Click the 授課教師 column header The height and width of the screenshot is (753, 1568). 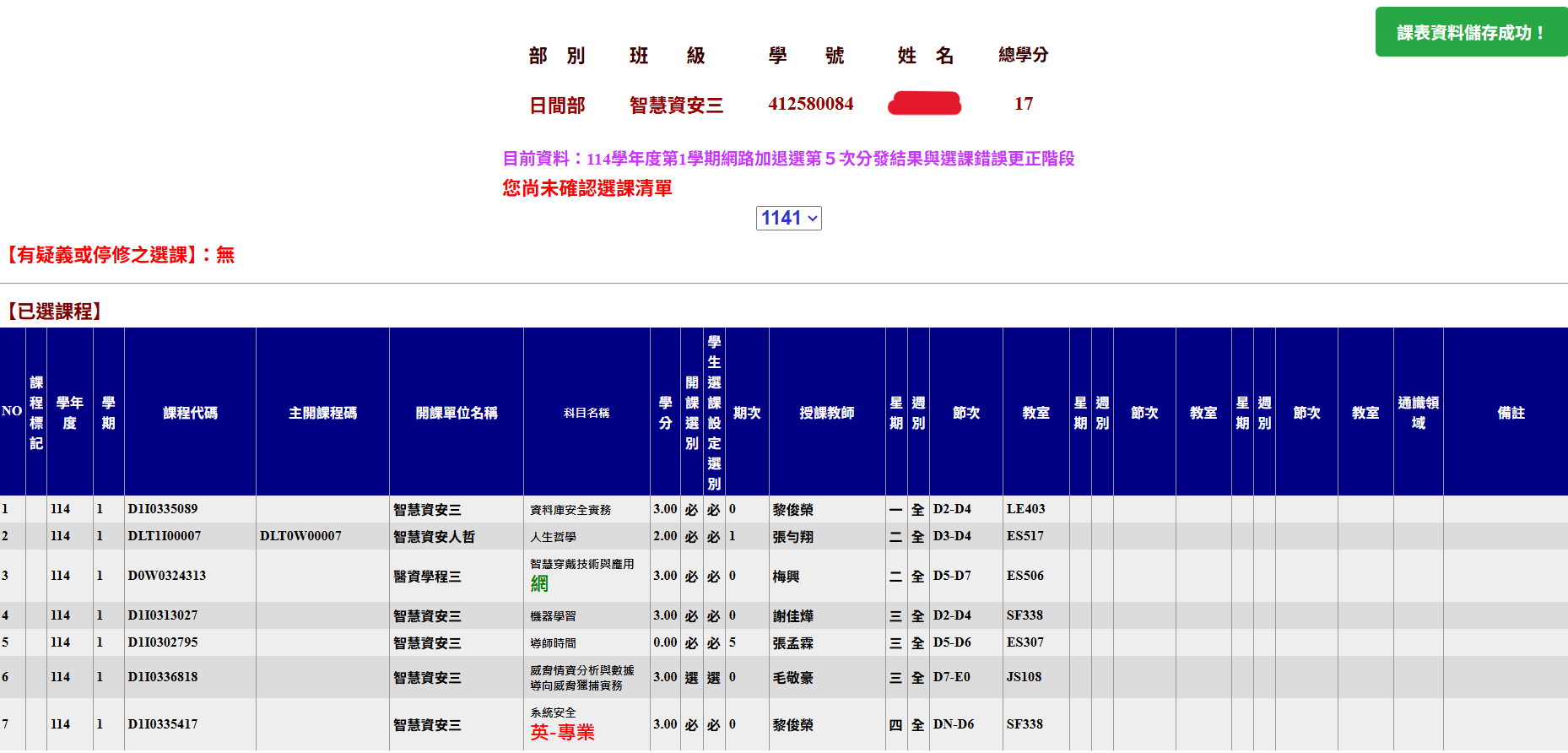tap(827, 413)
